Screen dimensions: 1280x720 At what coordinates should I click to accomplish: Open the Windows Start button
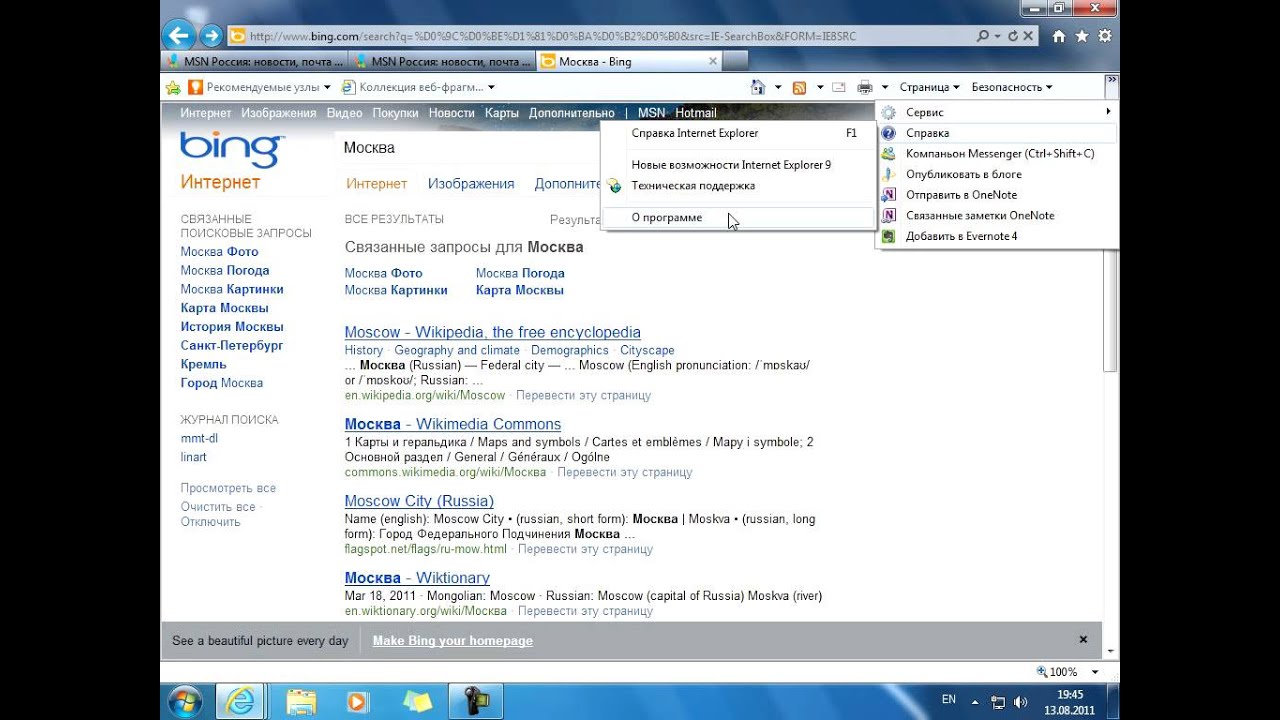click(x=185, y=701)
